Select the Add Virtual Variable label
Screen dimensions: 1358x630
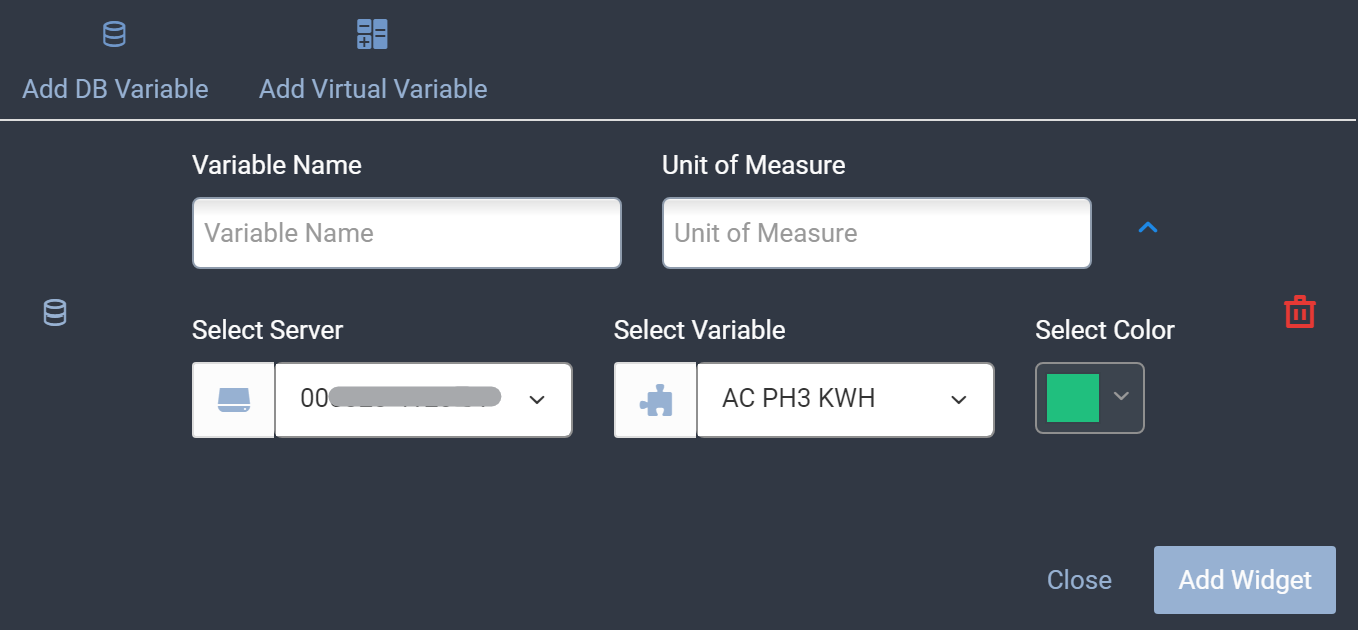coord(373,89)
